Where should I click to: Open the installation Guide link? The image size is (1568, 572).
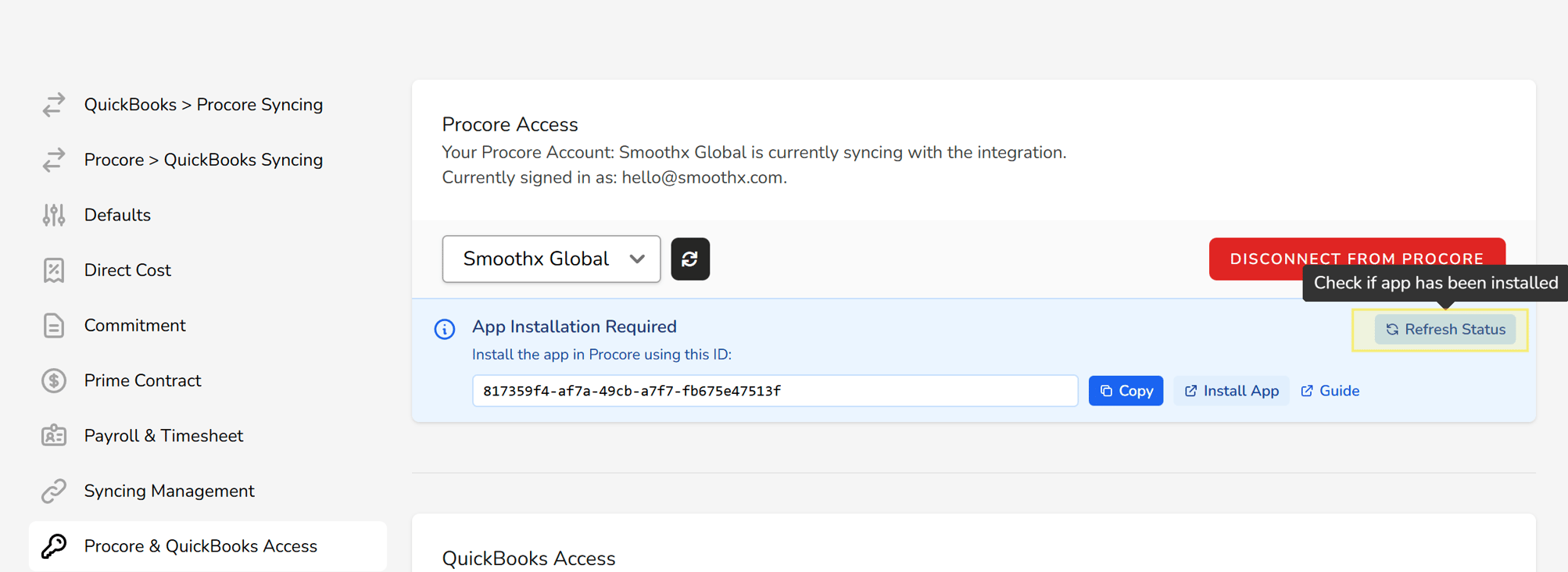coord(1330,391)
